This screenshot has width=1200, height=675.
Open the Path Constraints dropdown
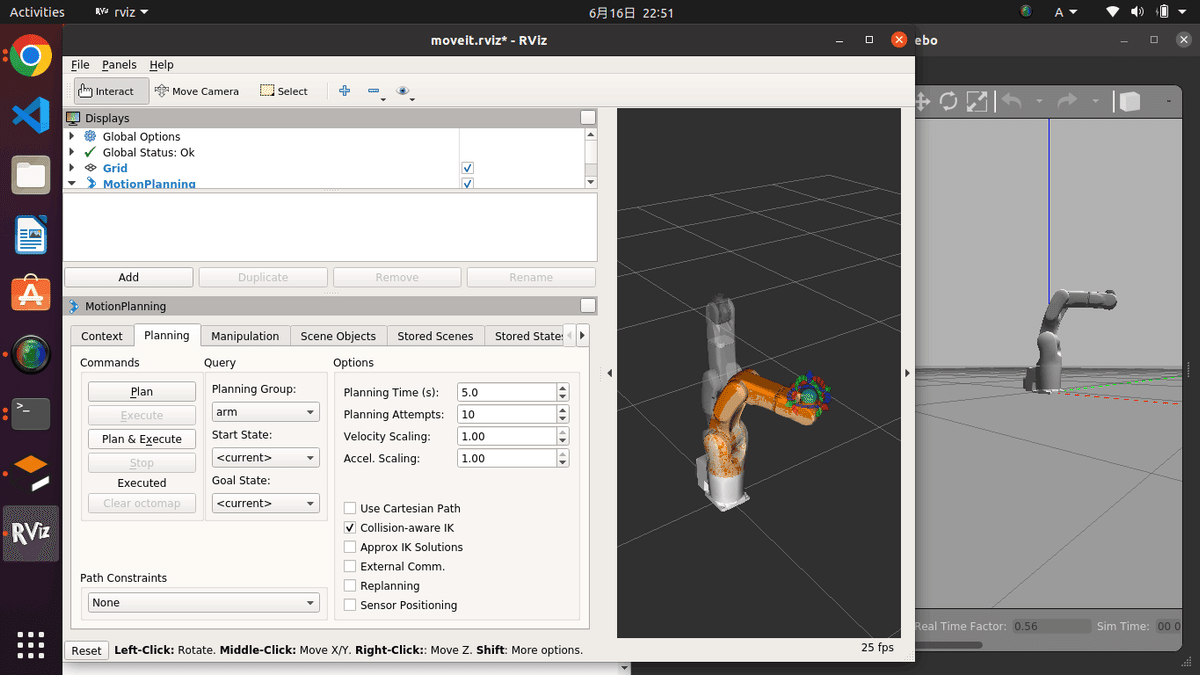tap(203, 603)
